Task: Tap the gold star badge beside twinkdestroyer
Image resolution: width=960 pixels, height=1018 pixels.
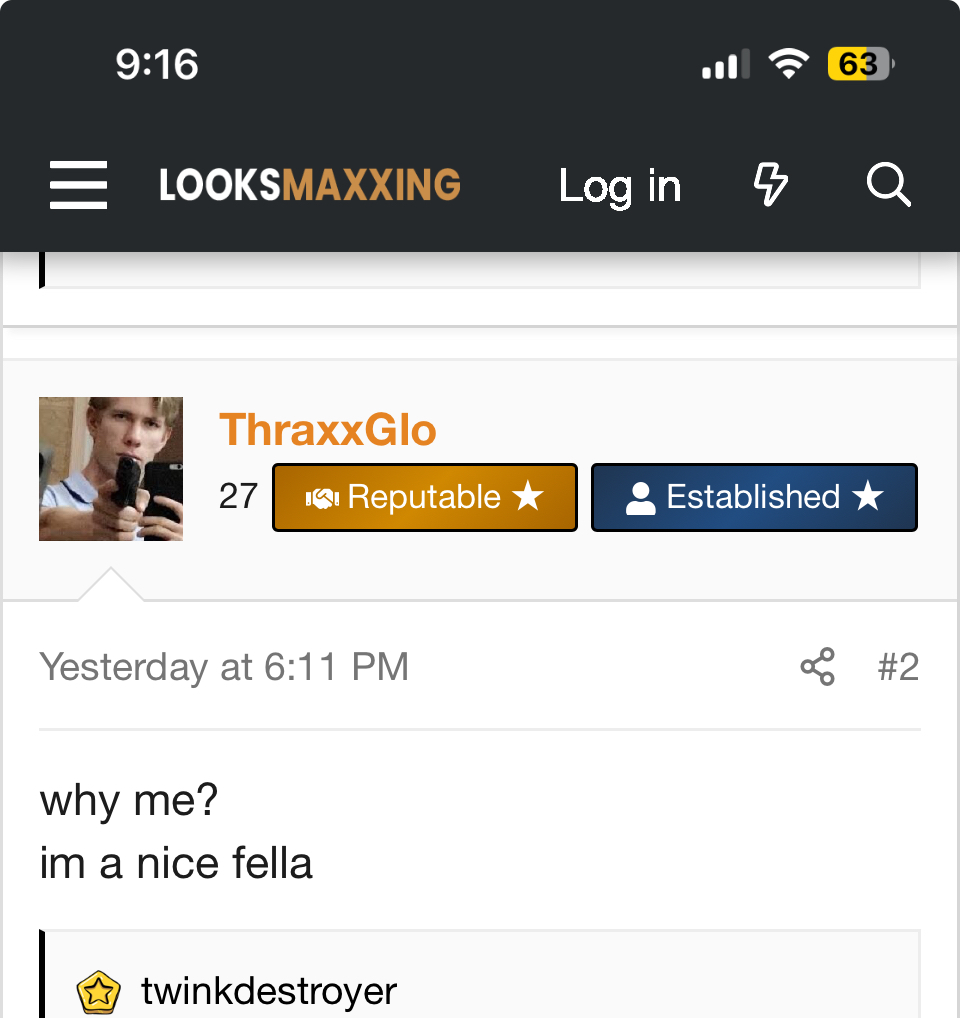Action: [99, 992]
